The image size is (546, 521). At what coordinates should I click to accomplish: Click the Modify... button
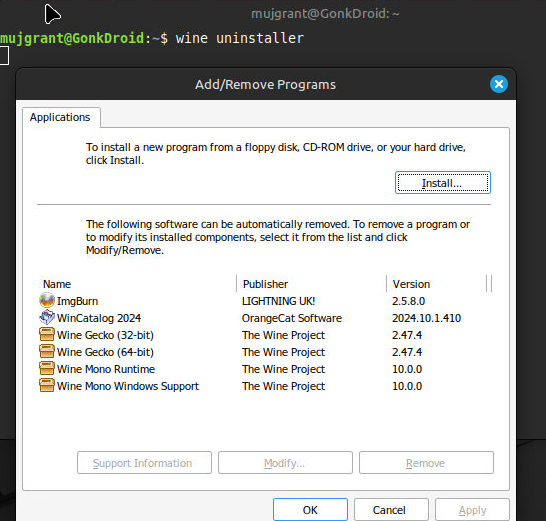click(285, 463)
